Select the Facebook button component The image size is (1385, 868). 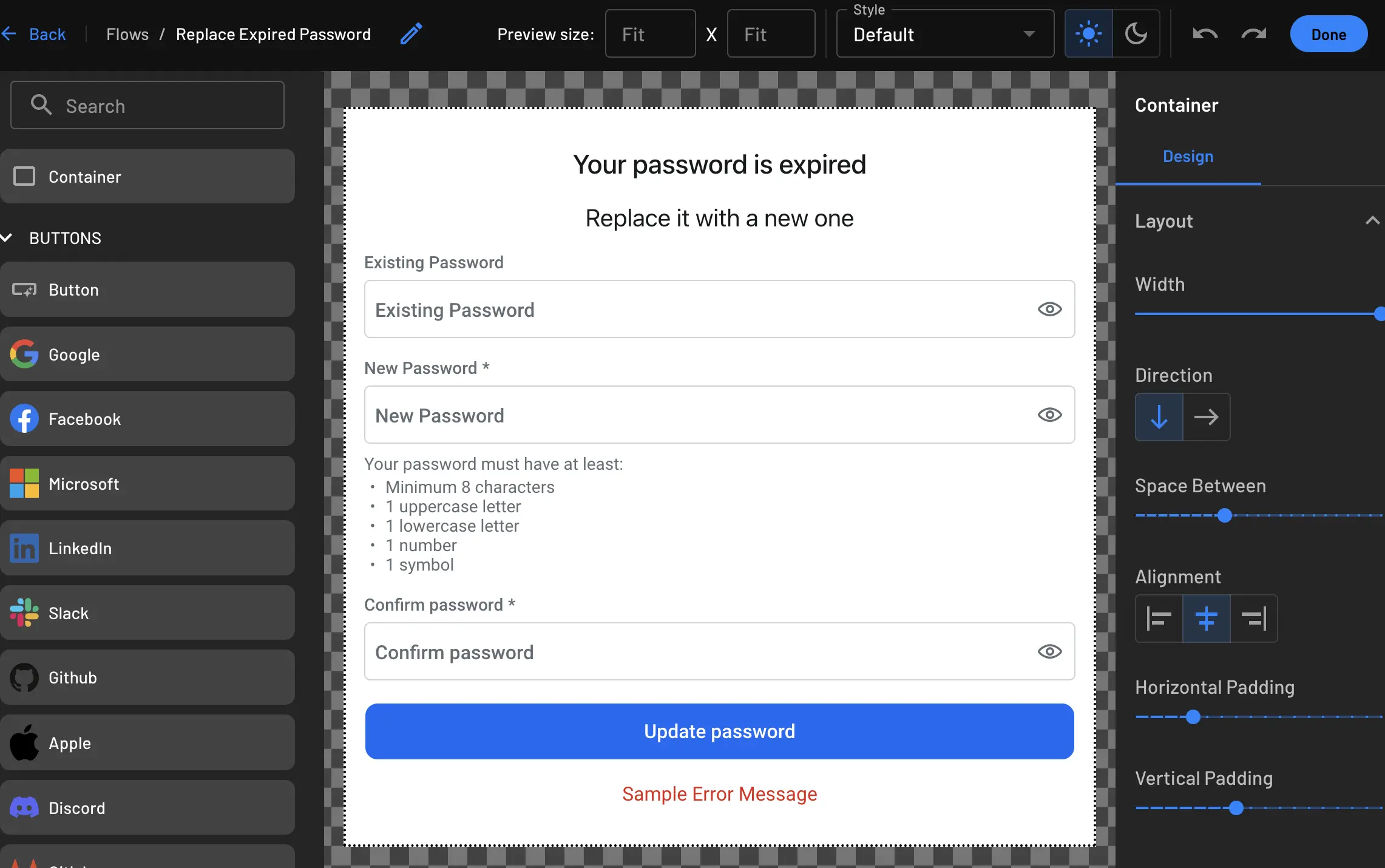point(147,419)
